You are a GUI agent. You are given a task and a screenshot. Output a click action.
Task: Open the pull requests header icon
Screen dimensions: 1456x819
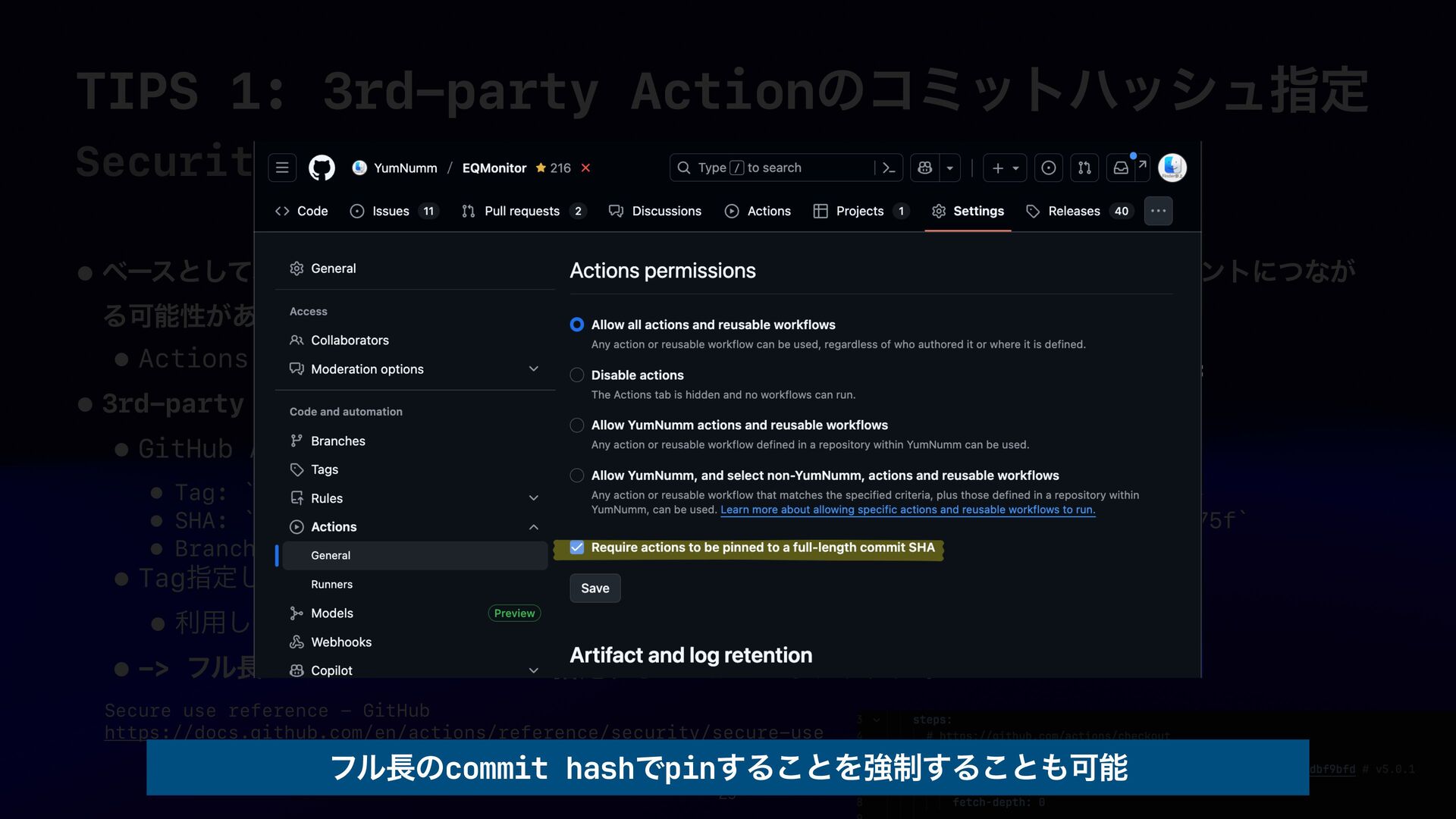1084,168
